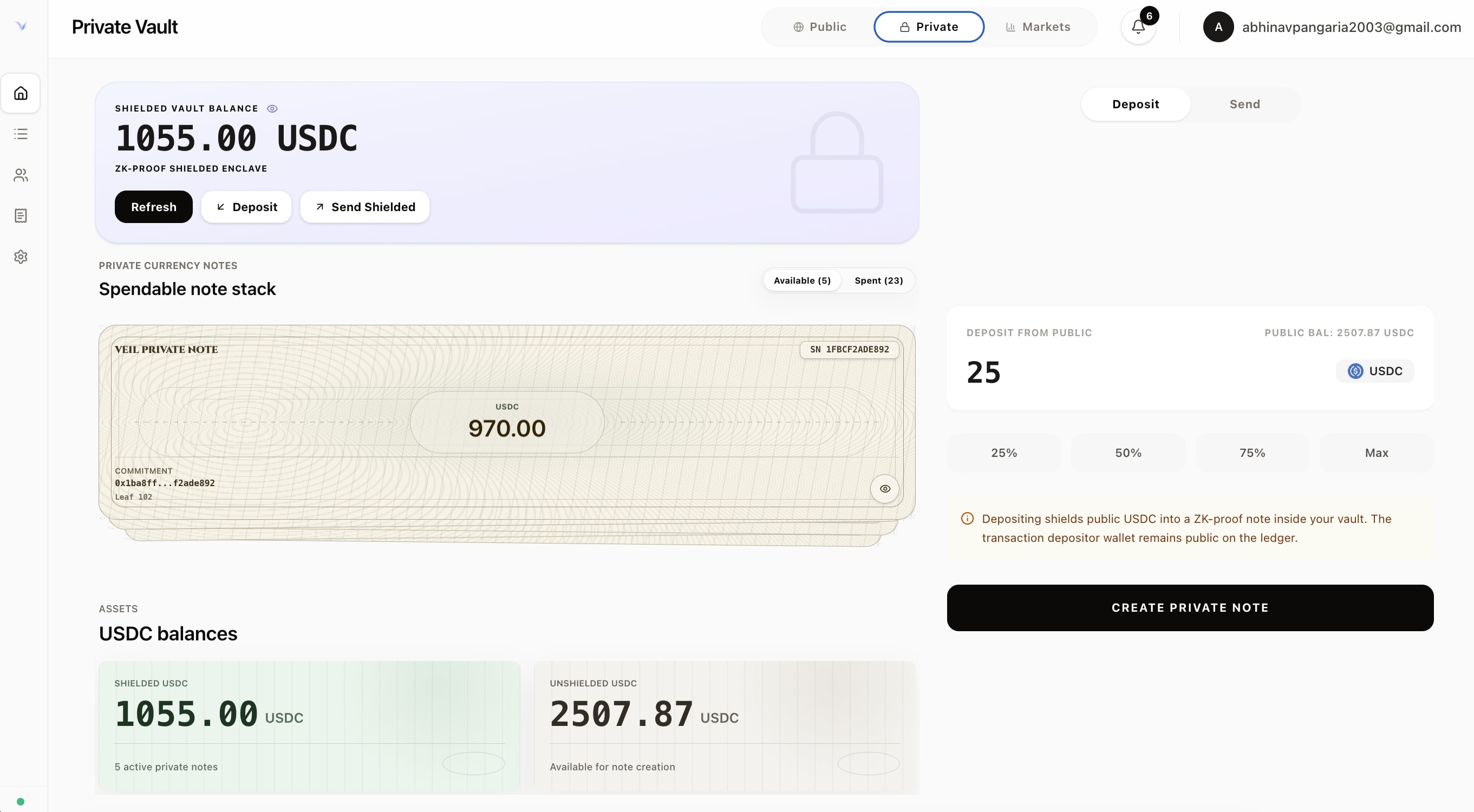Viewport: 1474px width, 812px height.
Task: Show Available (5) notes
Action: coord(801,281)
